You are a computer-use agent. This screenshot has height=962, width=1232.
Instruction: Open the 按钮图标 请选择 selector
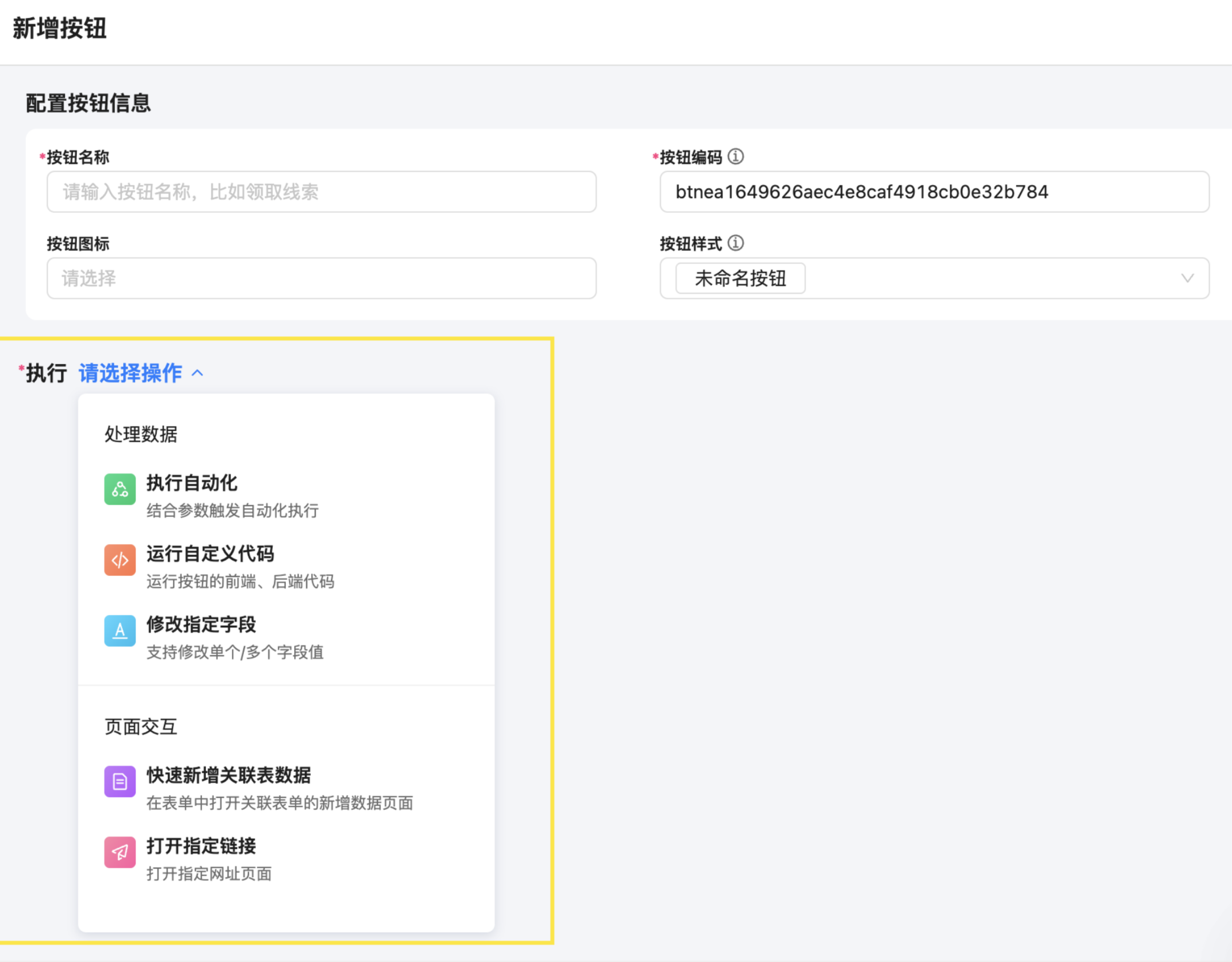[321, 278]
